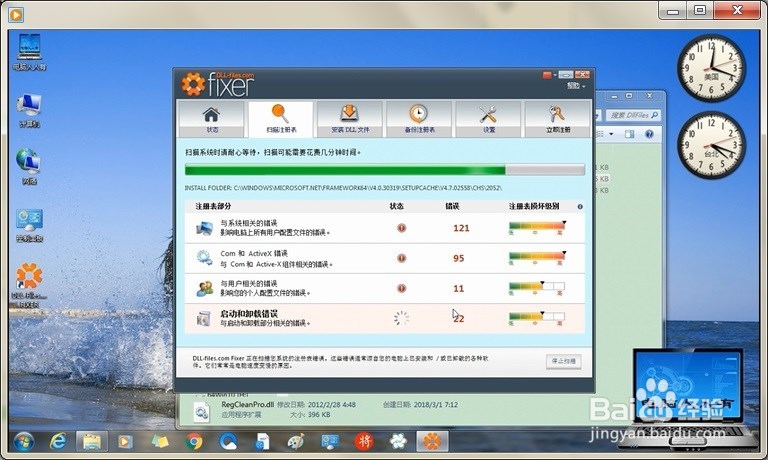Viewport: 768px width, 460px height.
Task: Open the document file taskbar icon
Action: [x=262, y=442]
